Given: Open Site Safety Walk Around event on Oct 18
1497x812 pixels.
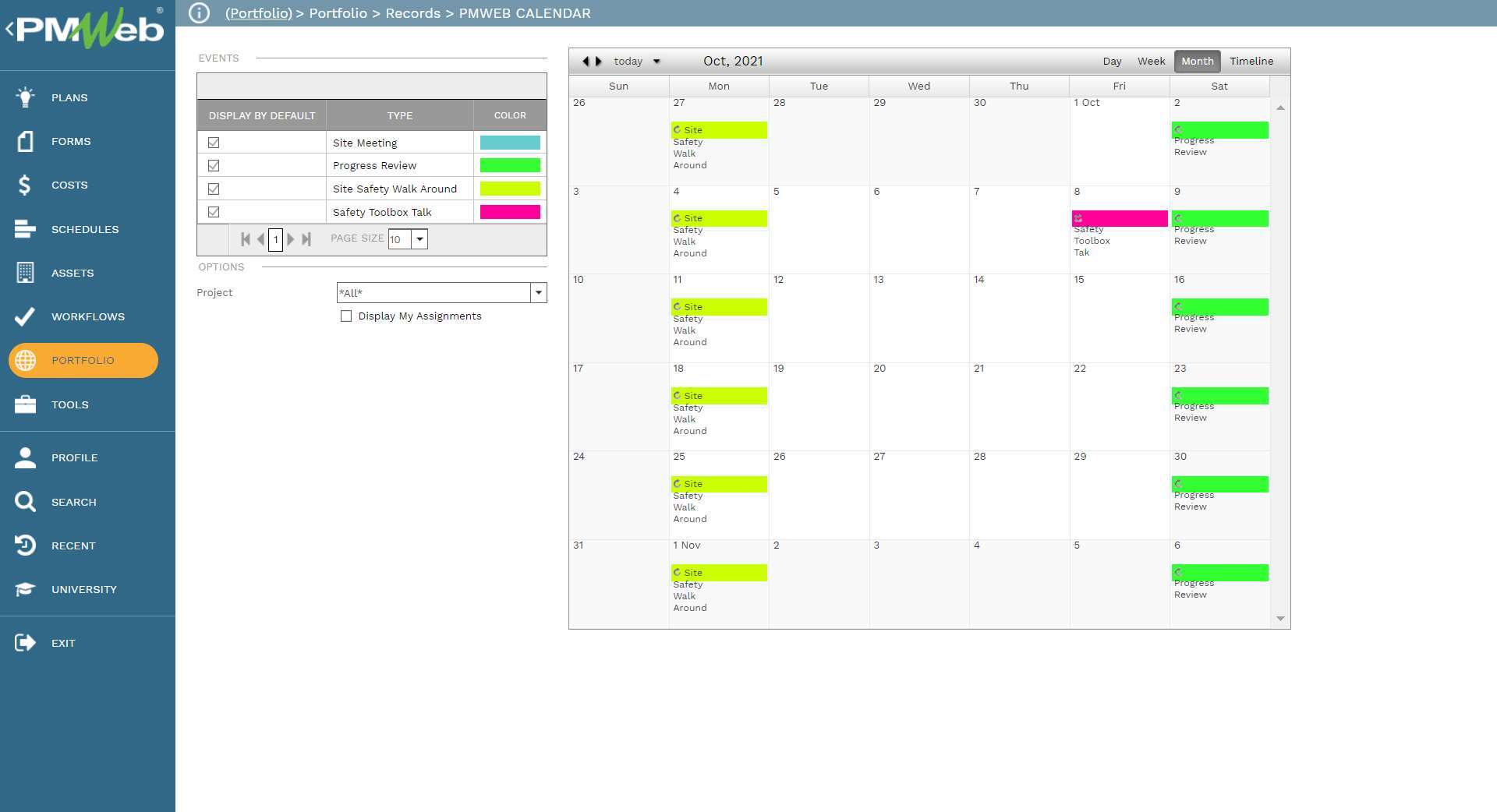Looking at the screenshot, I should (719, 396).
